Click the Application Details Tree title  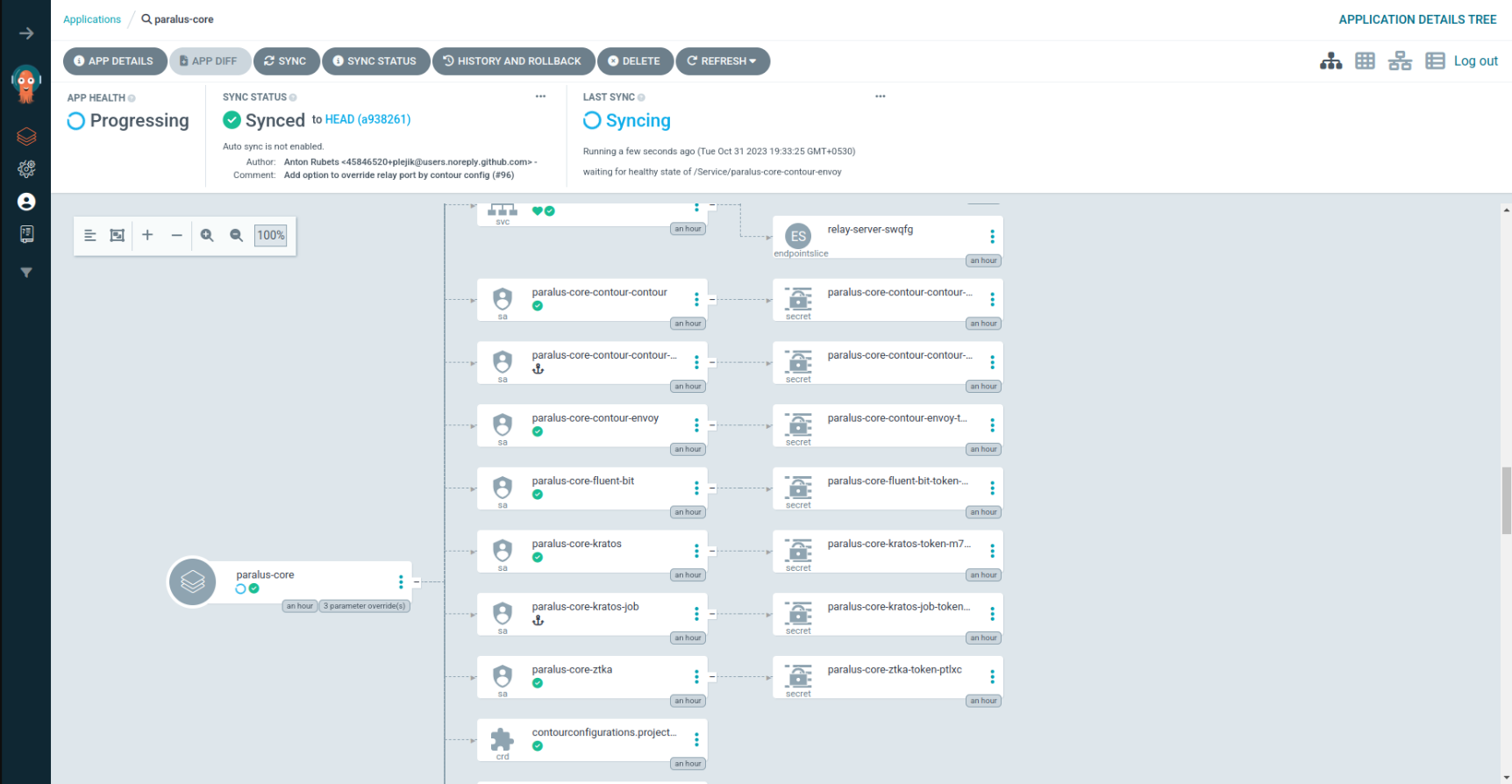point(1417,19)
